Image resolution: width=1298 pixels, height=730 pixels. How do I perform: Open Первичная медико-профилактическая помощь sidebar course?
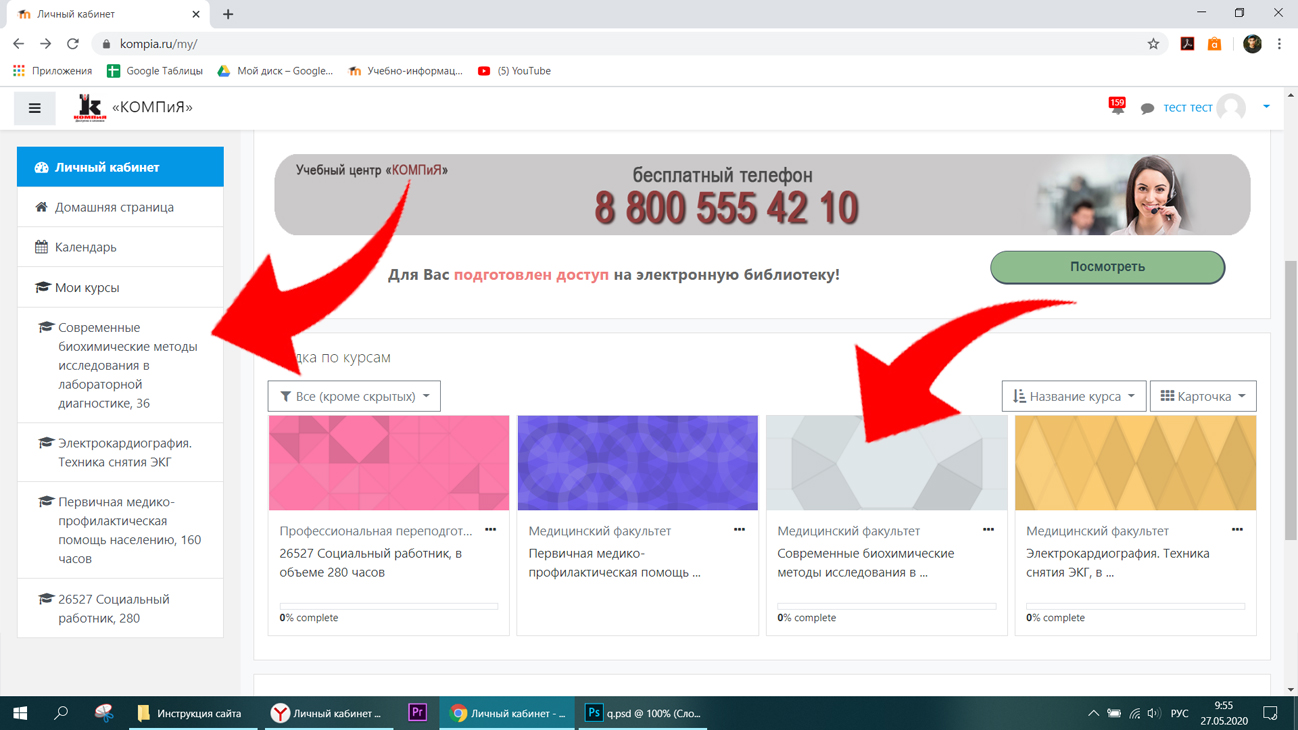120,530
